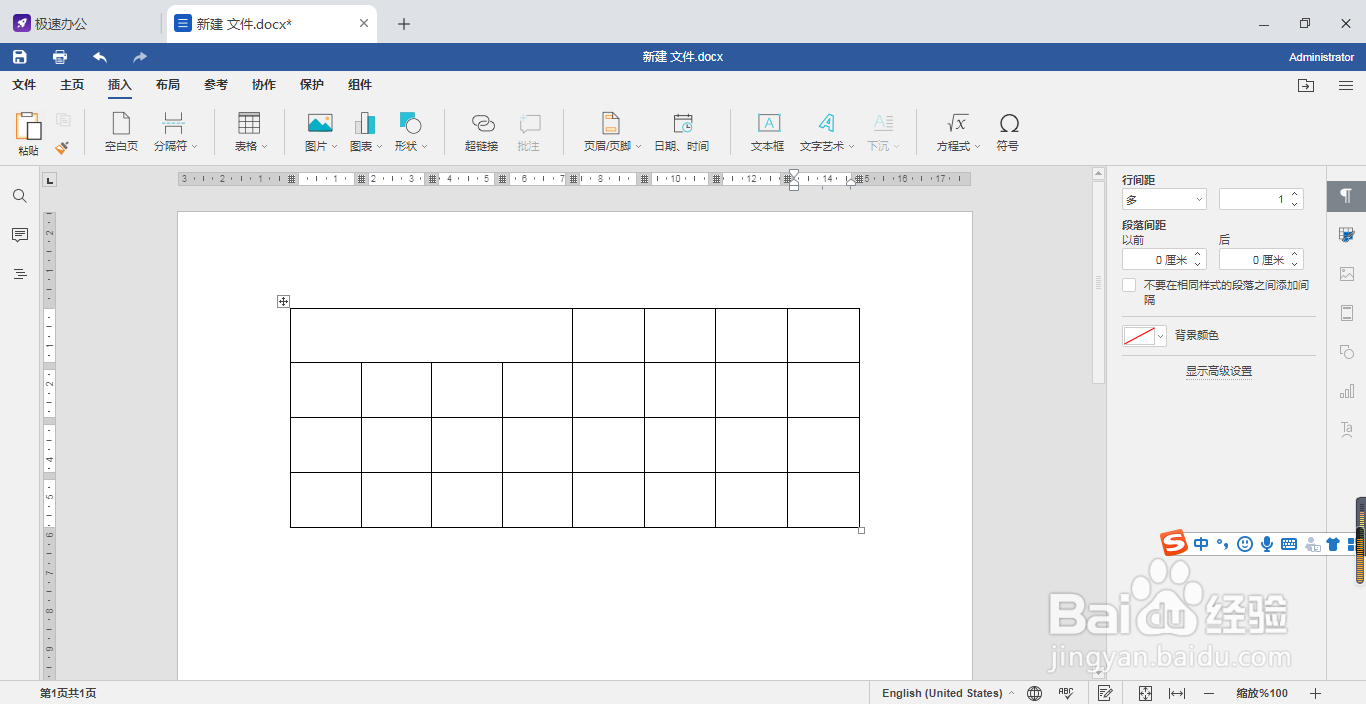This screenshot has width=1366, height=704.
Task: Click ruler tab stop selector
Action: (49, 180)
